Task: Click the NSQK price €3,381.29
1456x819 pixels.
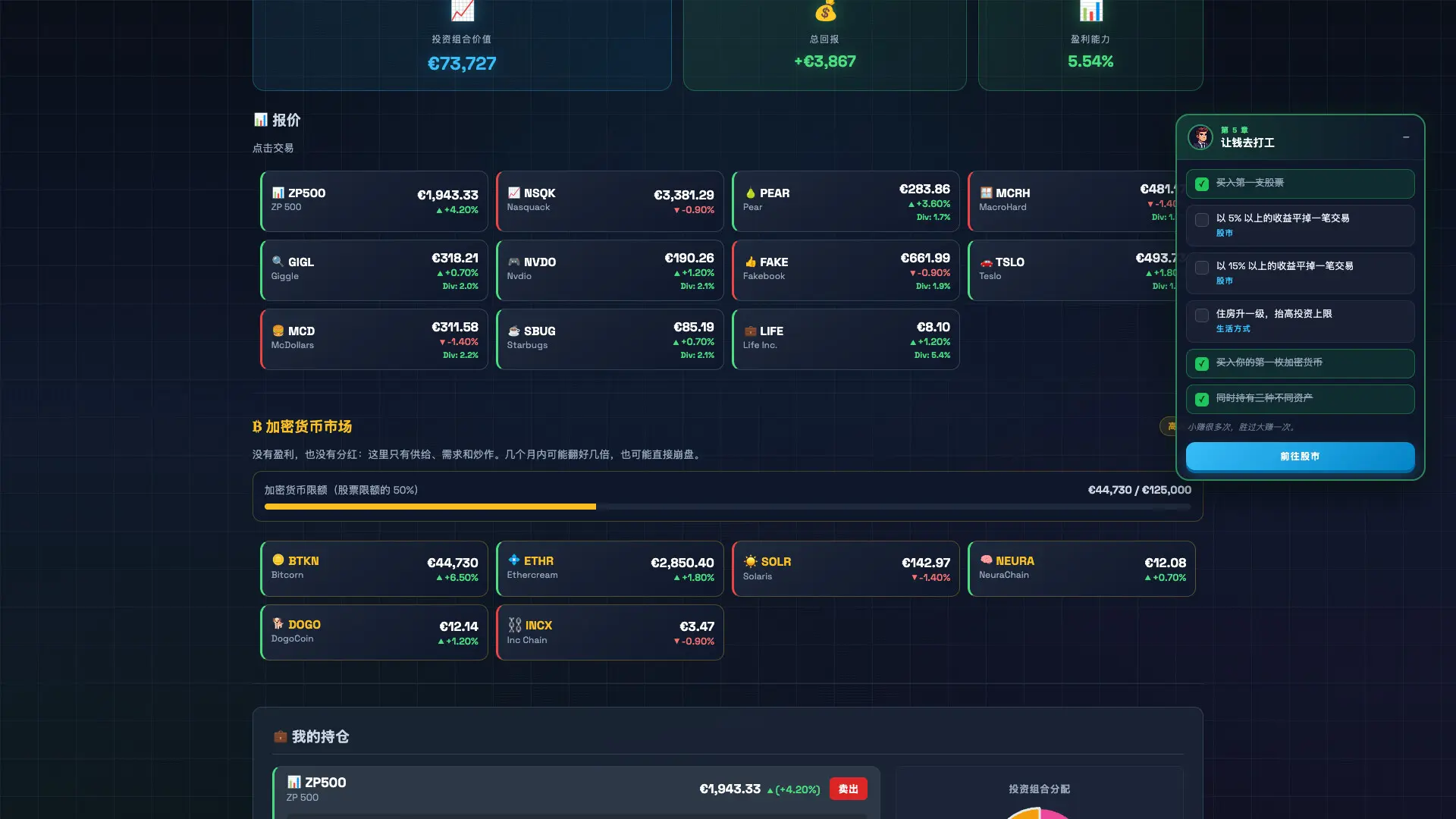Action: pyautogui.click(x=683, y=195)
